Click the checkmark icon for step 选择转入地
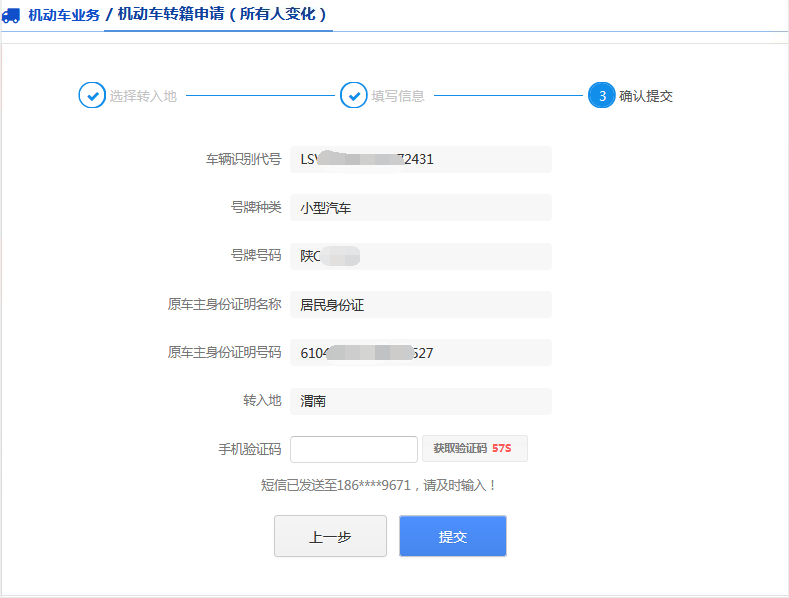The width and height of the screenshot is (789, 598). pyautogui.click(x=91, y=96)
